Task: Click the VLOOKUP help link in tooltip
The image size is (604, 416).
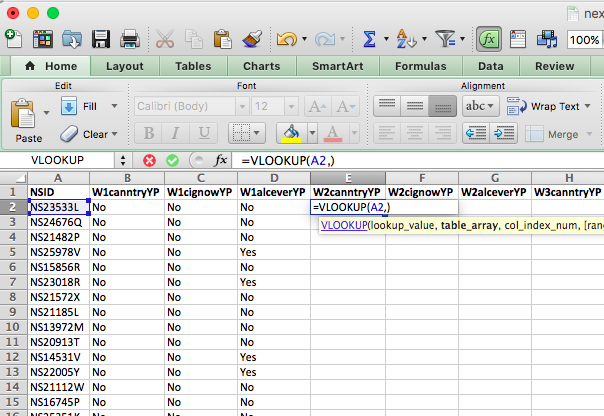Action: coord(343,227)
